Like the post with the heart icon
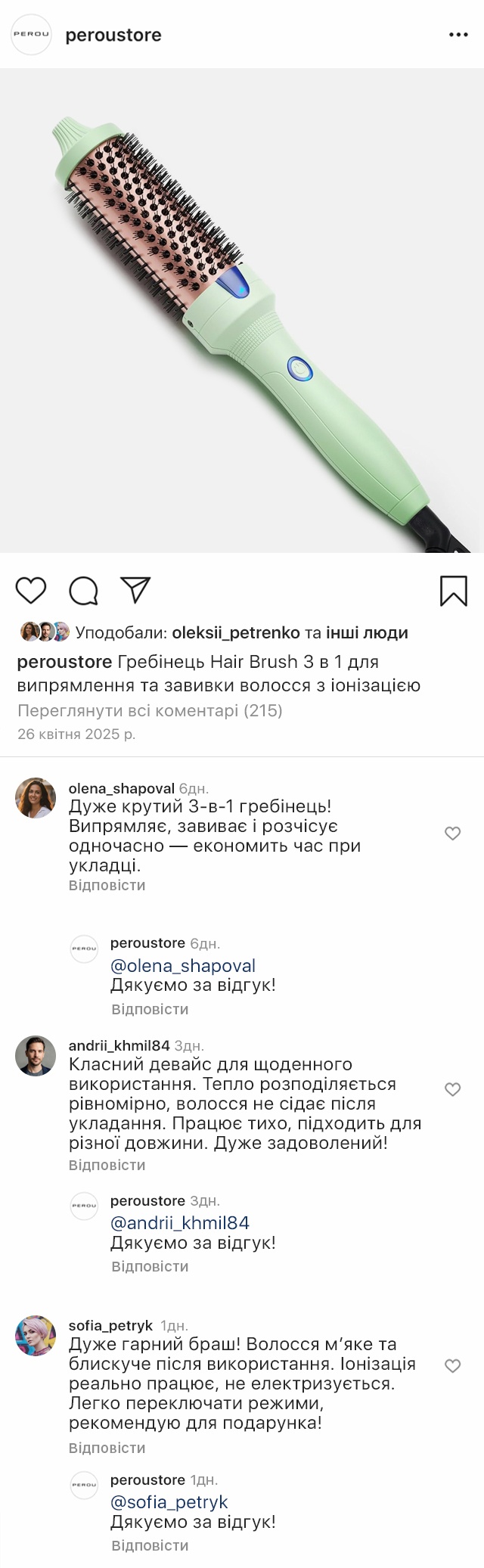The width and height of the screenshot is (484, 1568). coord(31,590)
